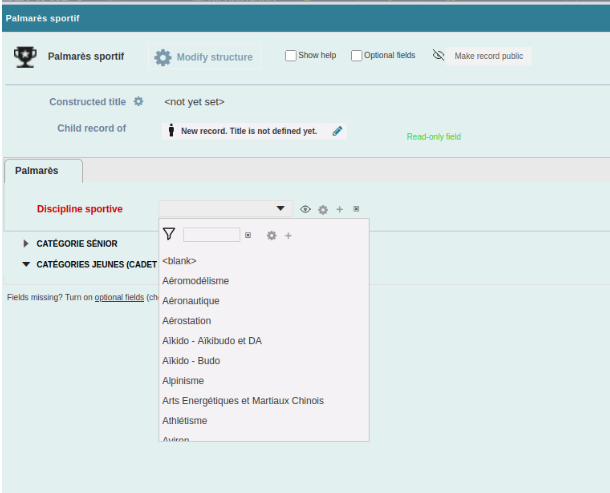
Task: Click the Modify structure gear icon
Action: 163,57
